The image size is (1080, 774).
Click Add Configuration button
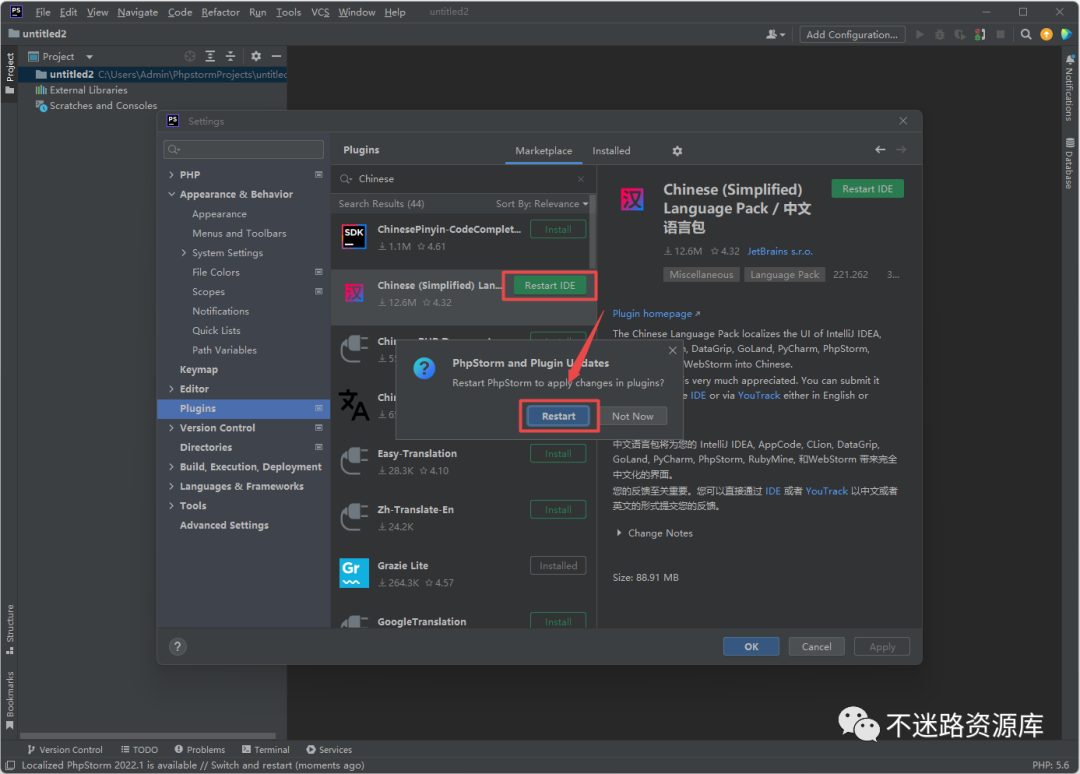click(851, 34)
